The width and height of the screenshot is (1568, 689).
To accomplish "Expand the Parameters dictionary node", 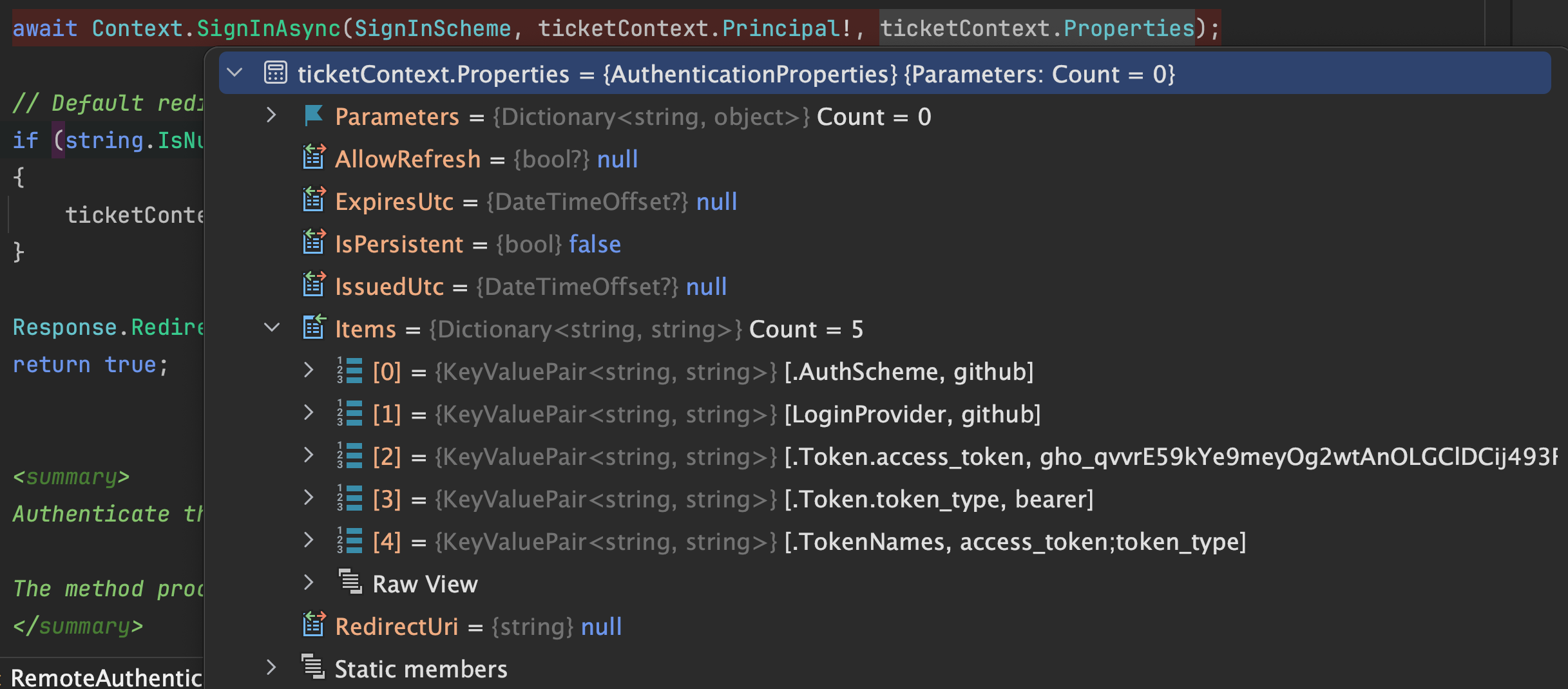I will point(271,116).
